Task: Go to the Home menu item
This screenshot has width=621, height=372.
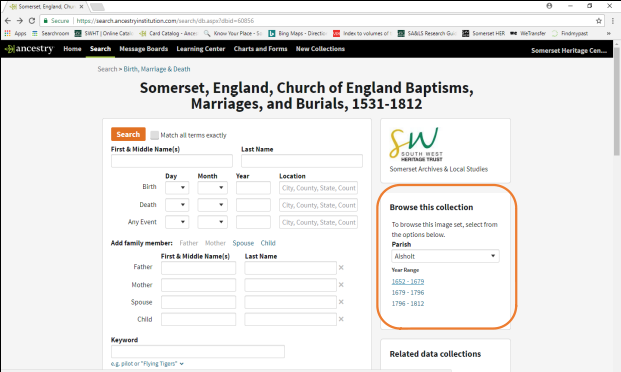Action: (x=72, y=49)
